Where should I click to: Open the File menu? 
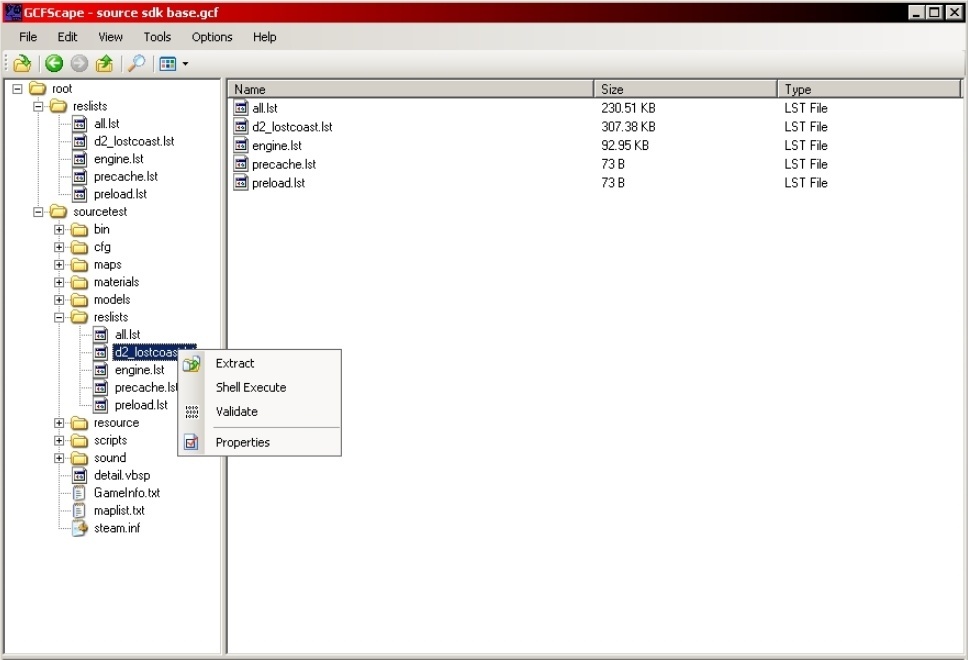[x=28, y=37]
